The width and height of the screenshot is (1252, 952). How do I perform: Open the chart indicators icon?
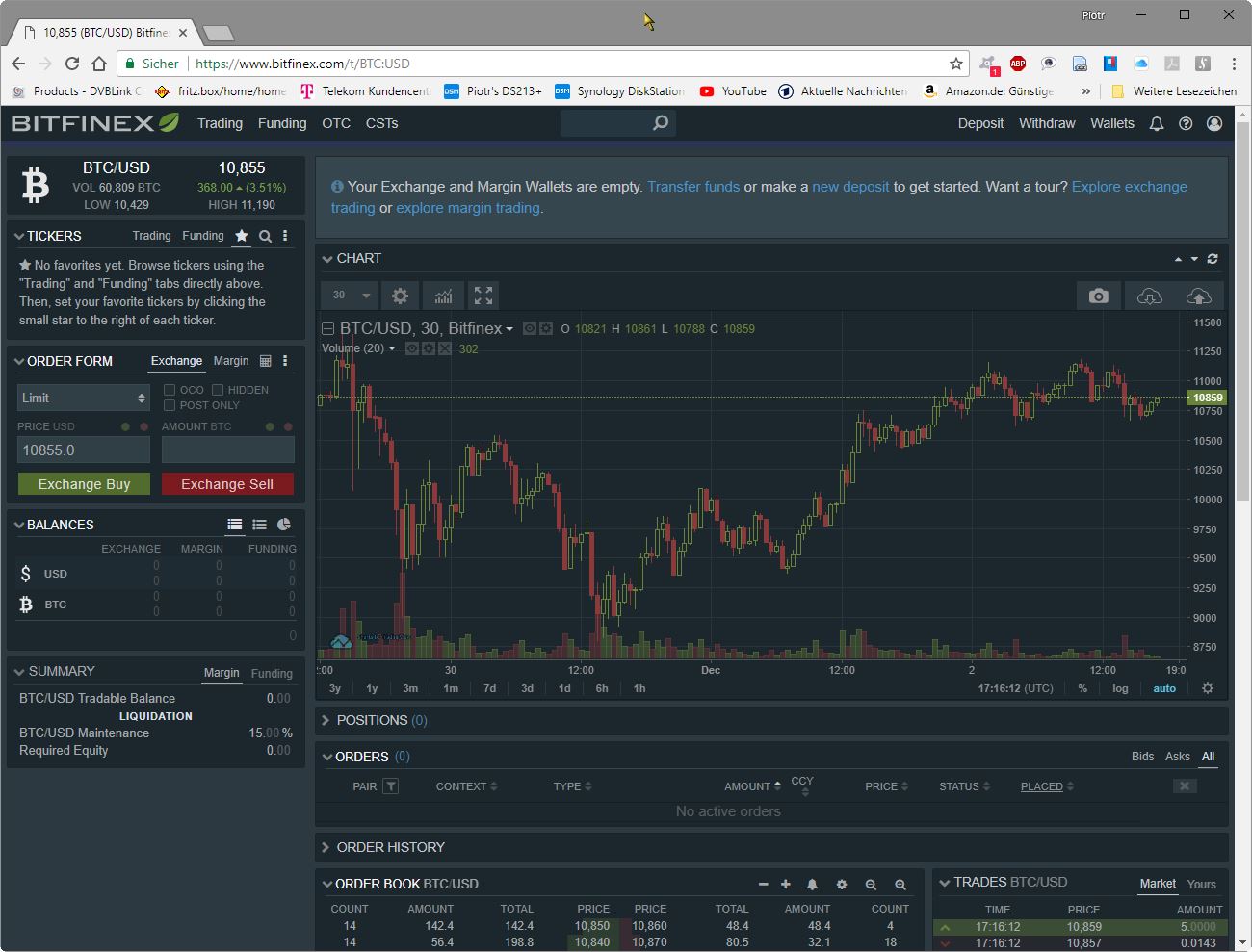click(x=443, y=296)
